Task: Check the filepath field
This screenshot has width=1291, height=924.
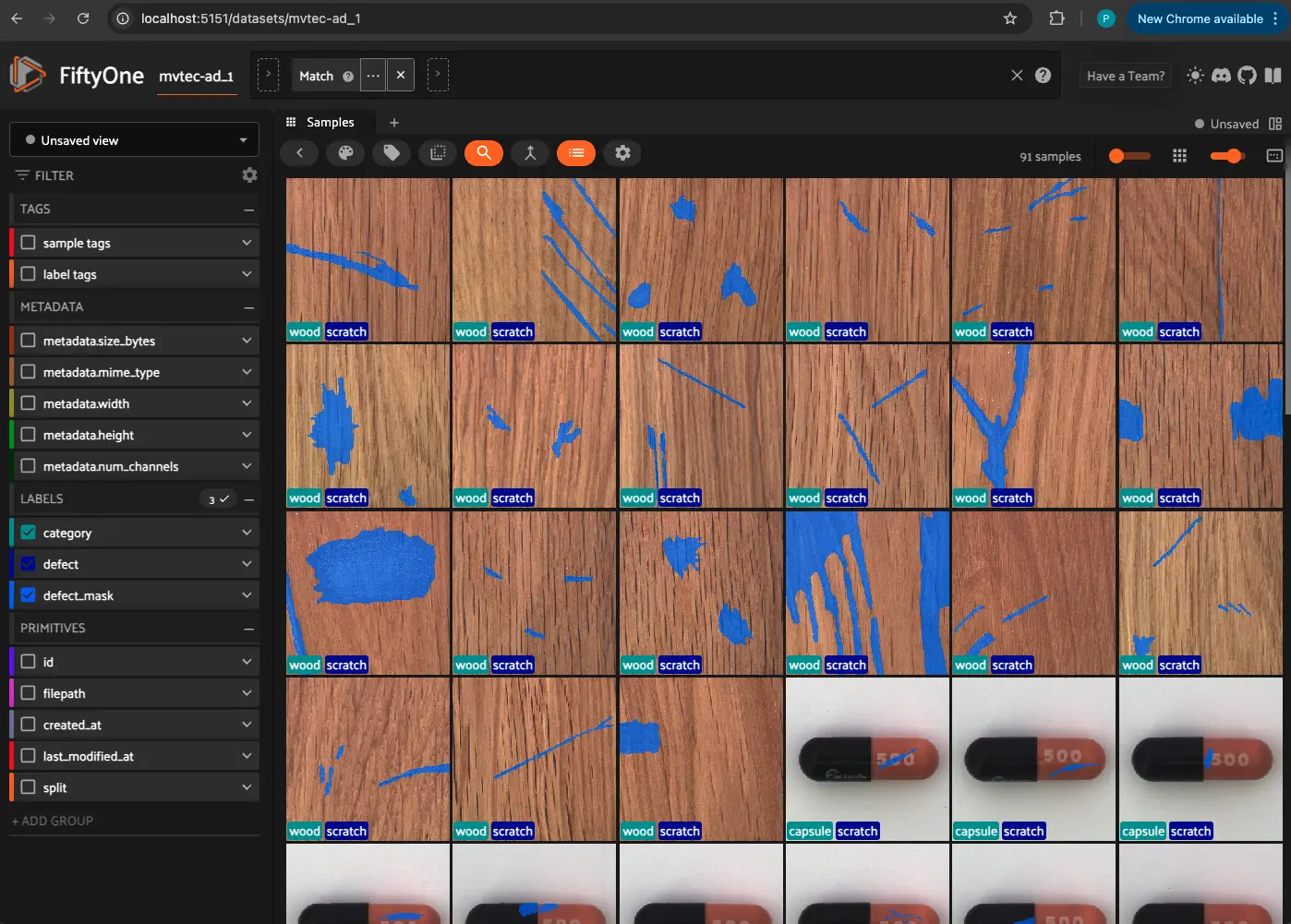Action: tap(29, 693)
